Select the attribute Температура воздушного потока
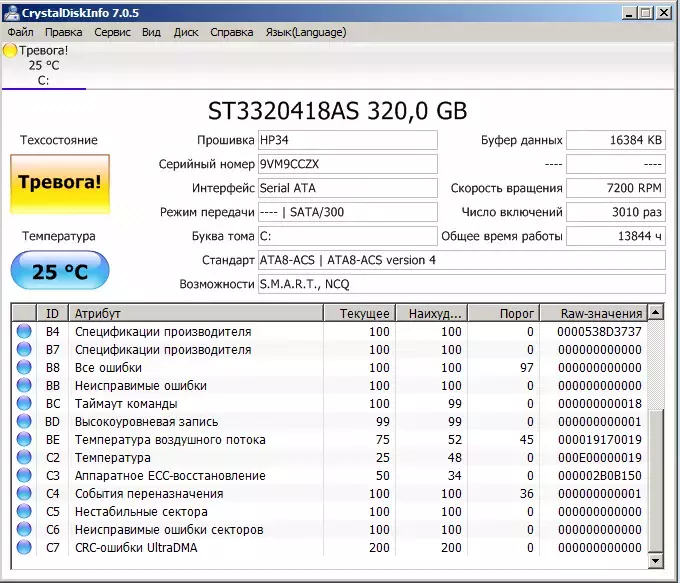 (170, 439)
